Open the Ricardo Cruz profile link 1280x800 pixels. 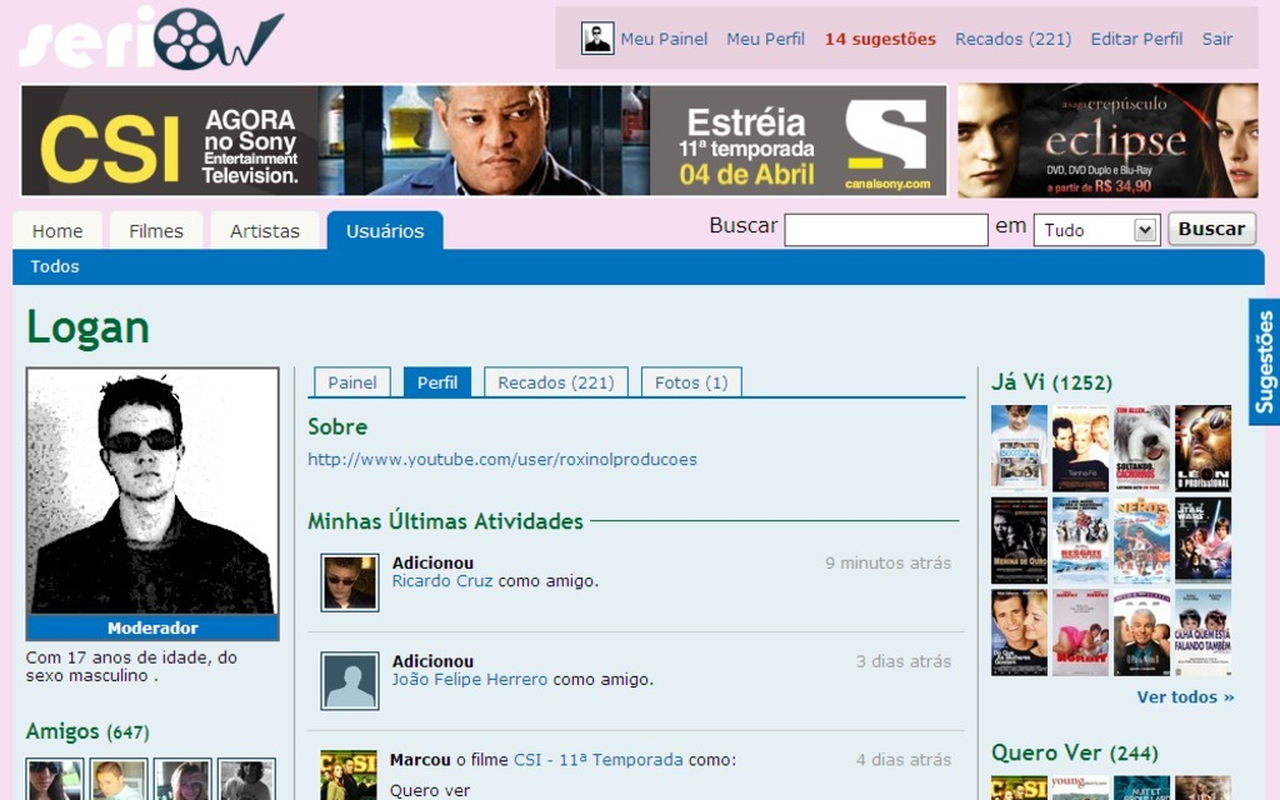pyautogui.click(x=442, y=581)
